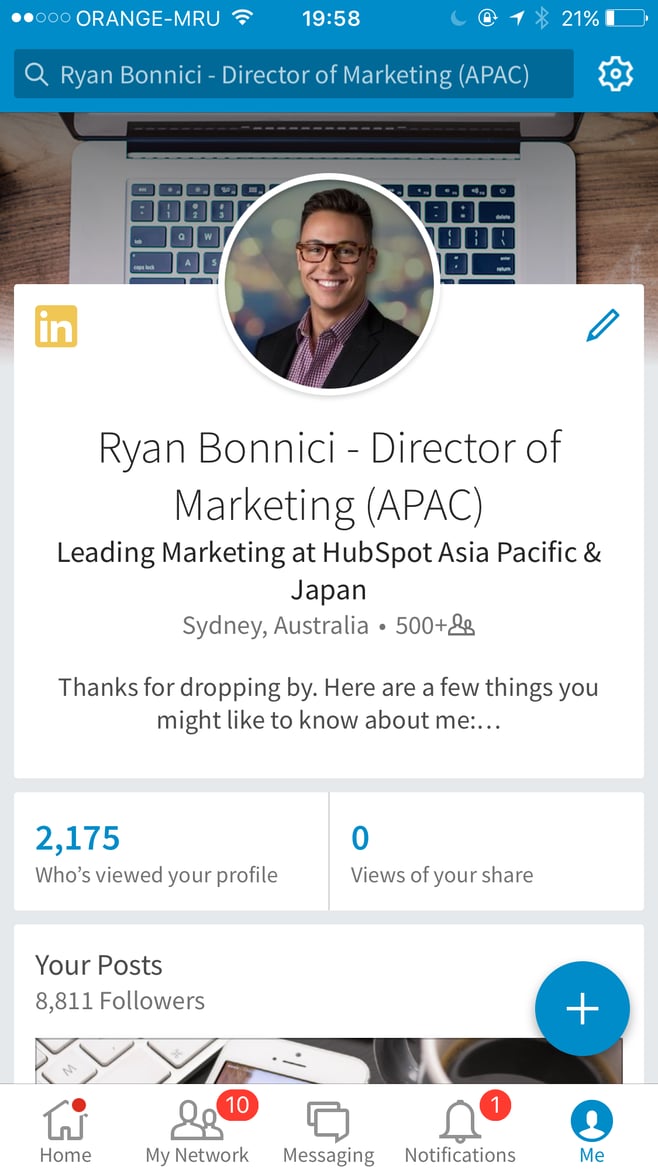Image resolution: width=658 pixels, height=1170 pixels.
Task: Tap the battery icon in status bar
Action: click(626, 18)
